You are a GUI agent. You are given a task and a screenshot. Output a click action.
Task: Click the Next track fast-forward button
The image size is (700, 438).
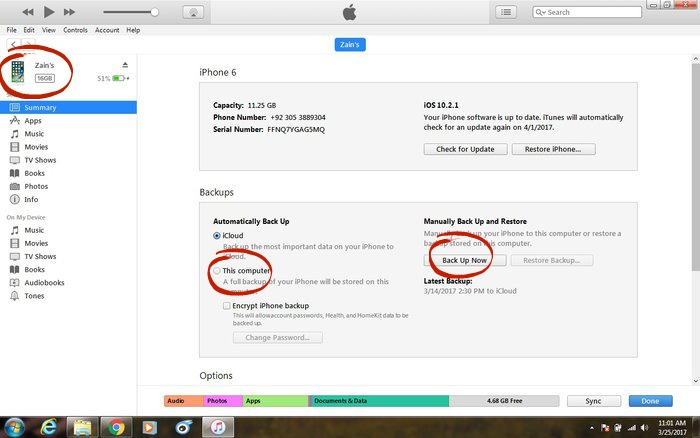tap(69, 12)
